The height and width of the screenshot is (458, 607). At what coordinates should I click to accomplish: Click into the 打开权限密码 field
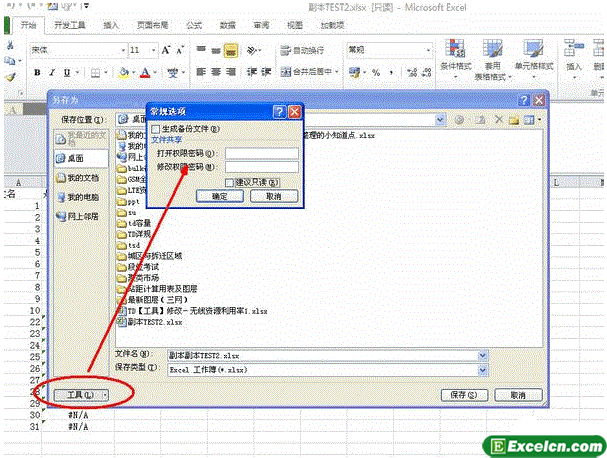click(x=261, y=153)
